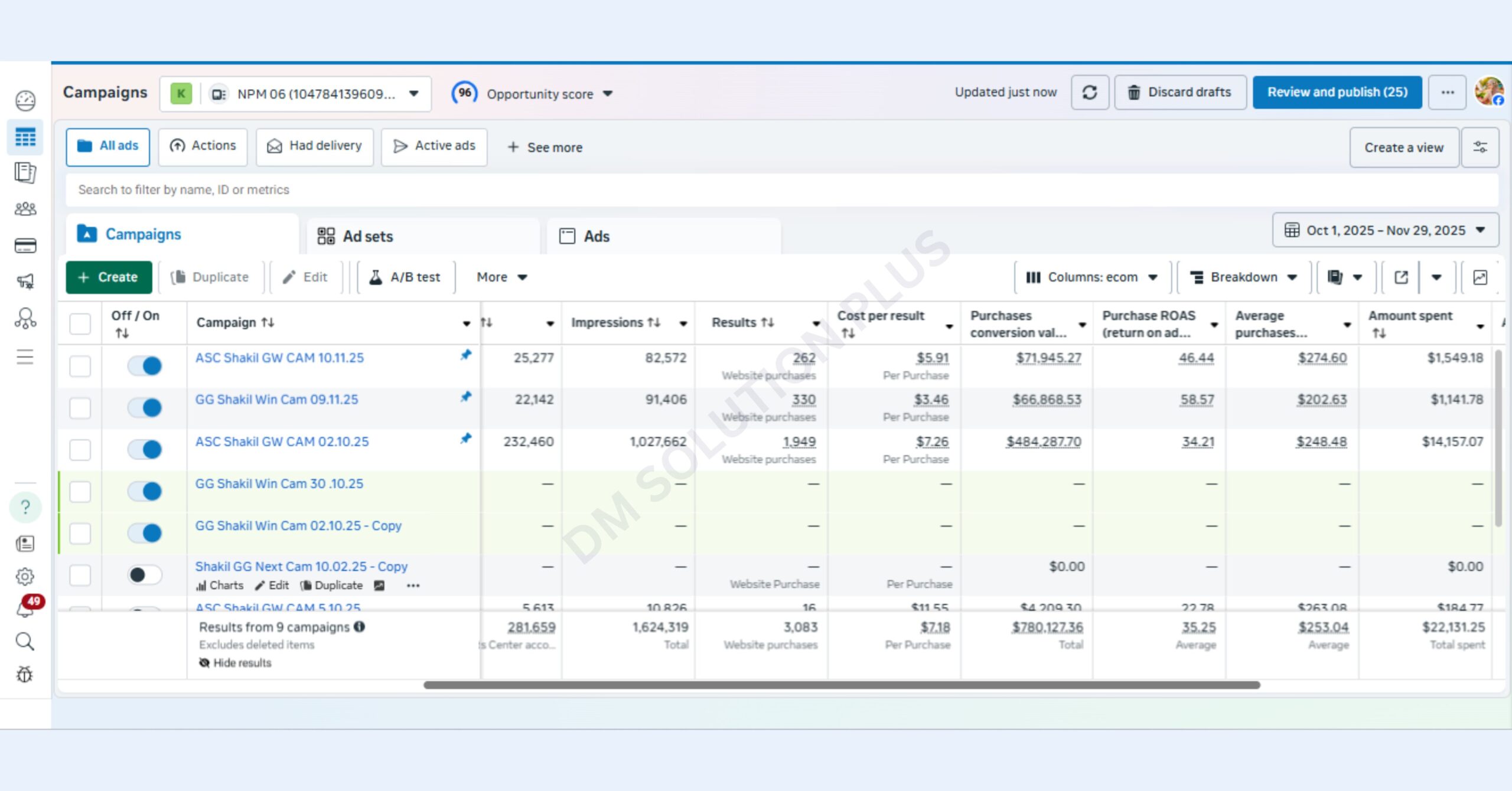Enable Shakil GG Next Cam 10.02.25 - Copy toggle

pos(145,574)
